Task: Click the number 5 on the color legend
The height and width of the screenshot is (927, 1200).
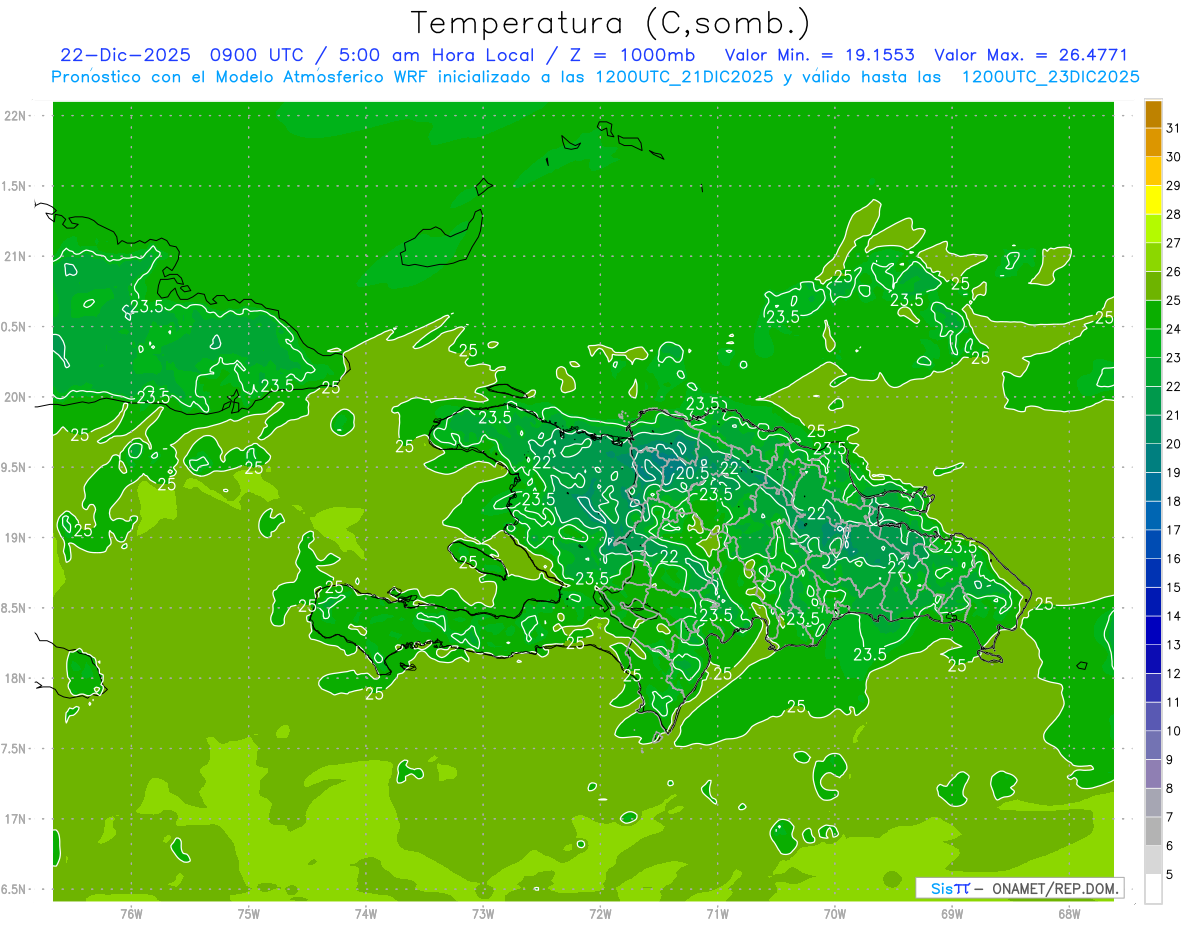Action: point(1173,875)
